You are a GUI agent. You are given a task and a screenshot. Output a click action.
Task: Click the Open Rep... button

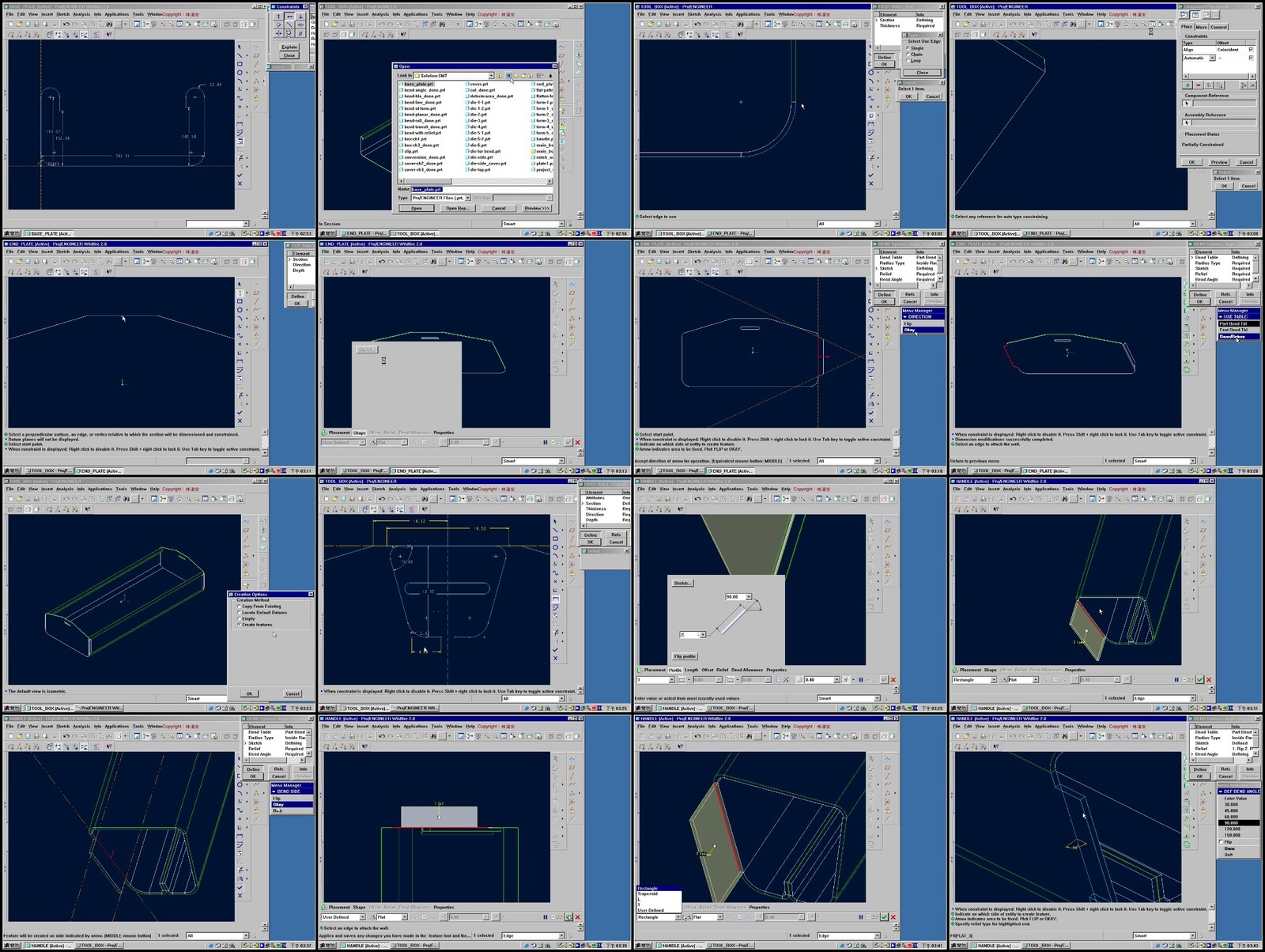(457, 209)
